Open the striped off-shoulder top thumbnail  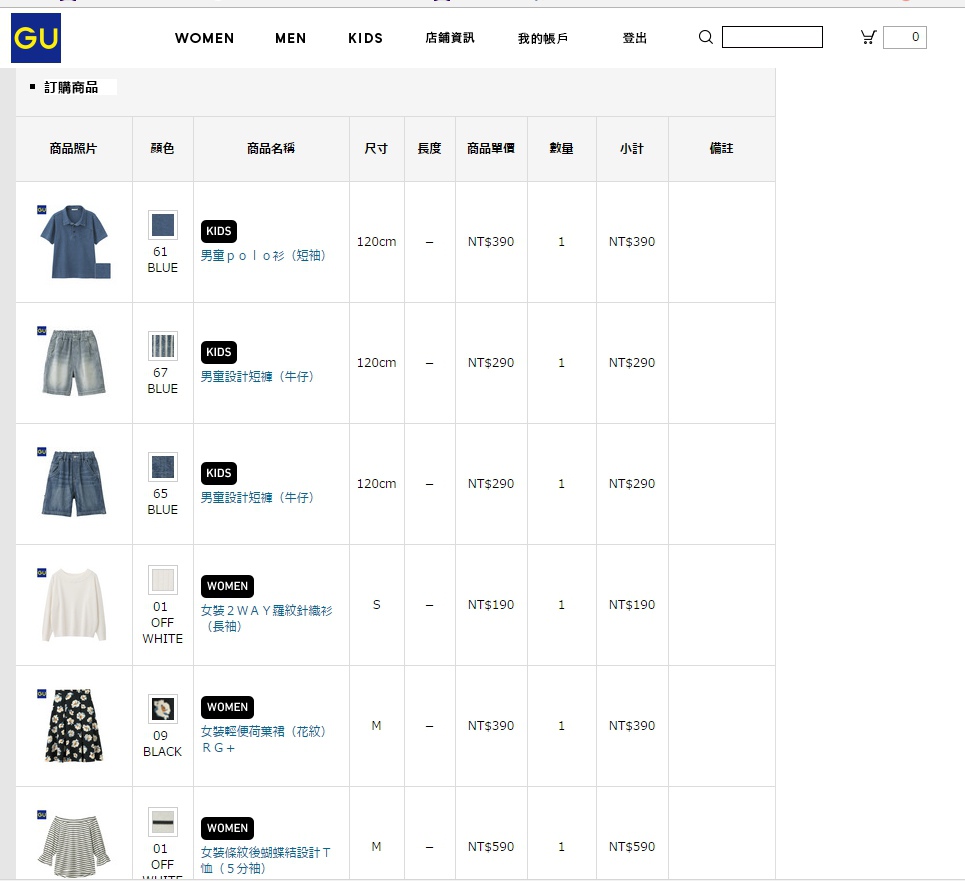74,846
